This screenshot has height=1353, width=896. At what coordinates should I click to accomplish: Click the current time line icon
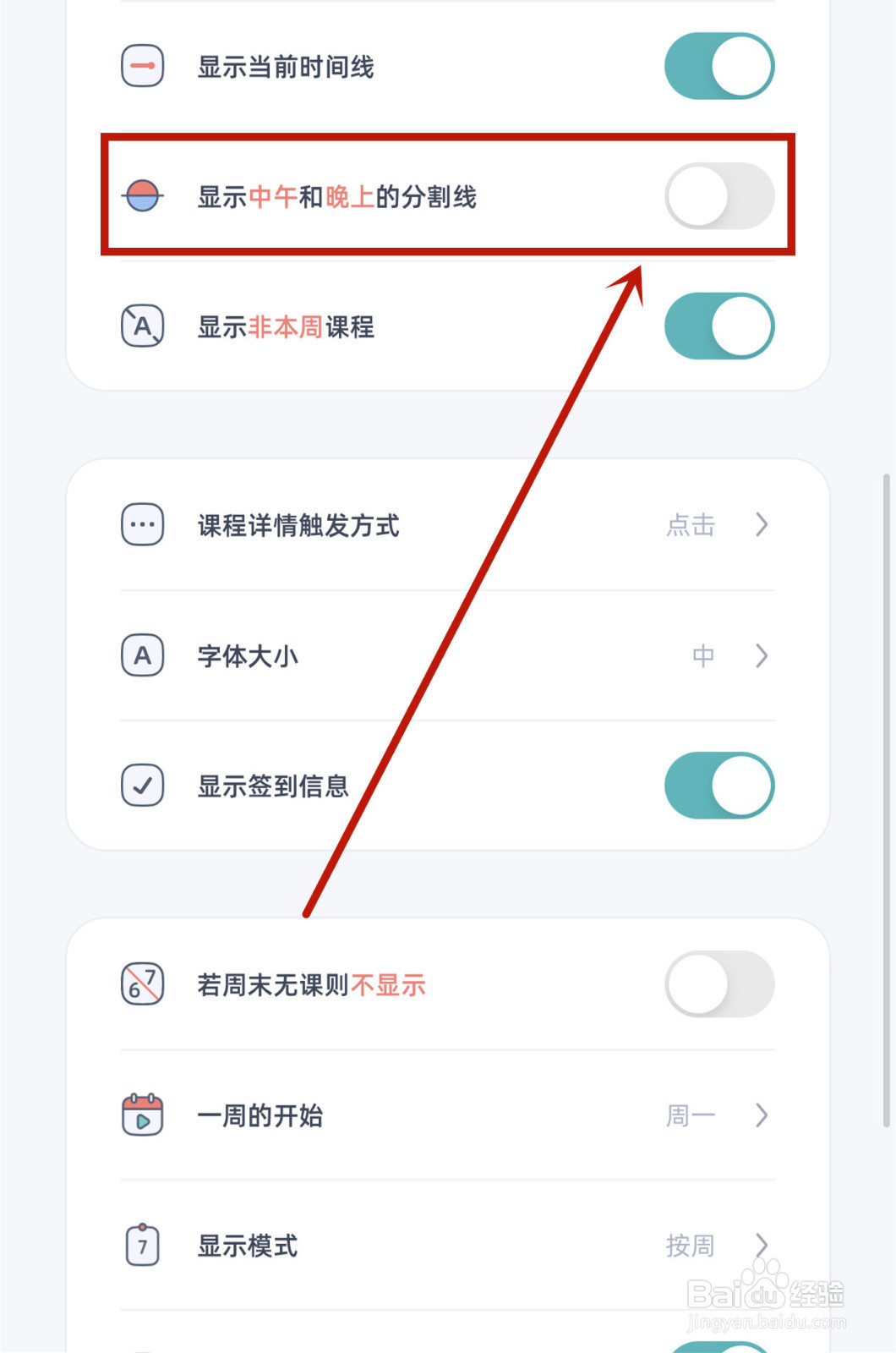pyautogui.click(x=143, y=66)
